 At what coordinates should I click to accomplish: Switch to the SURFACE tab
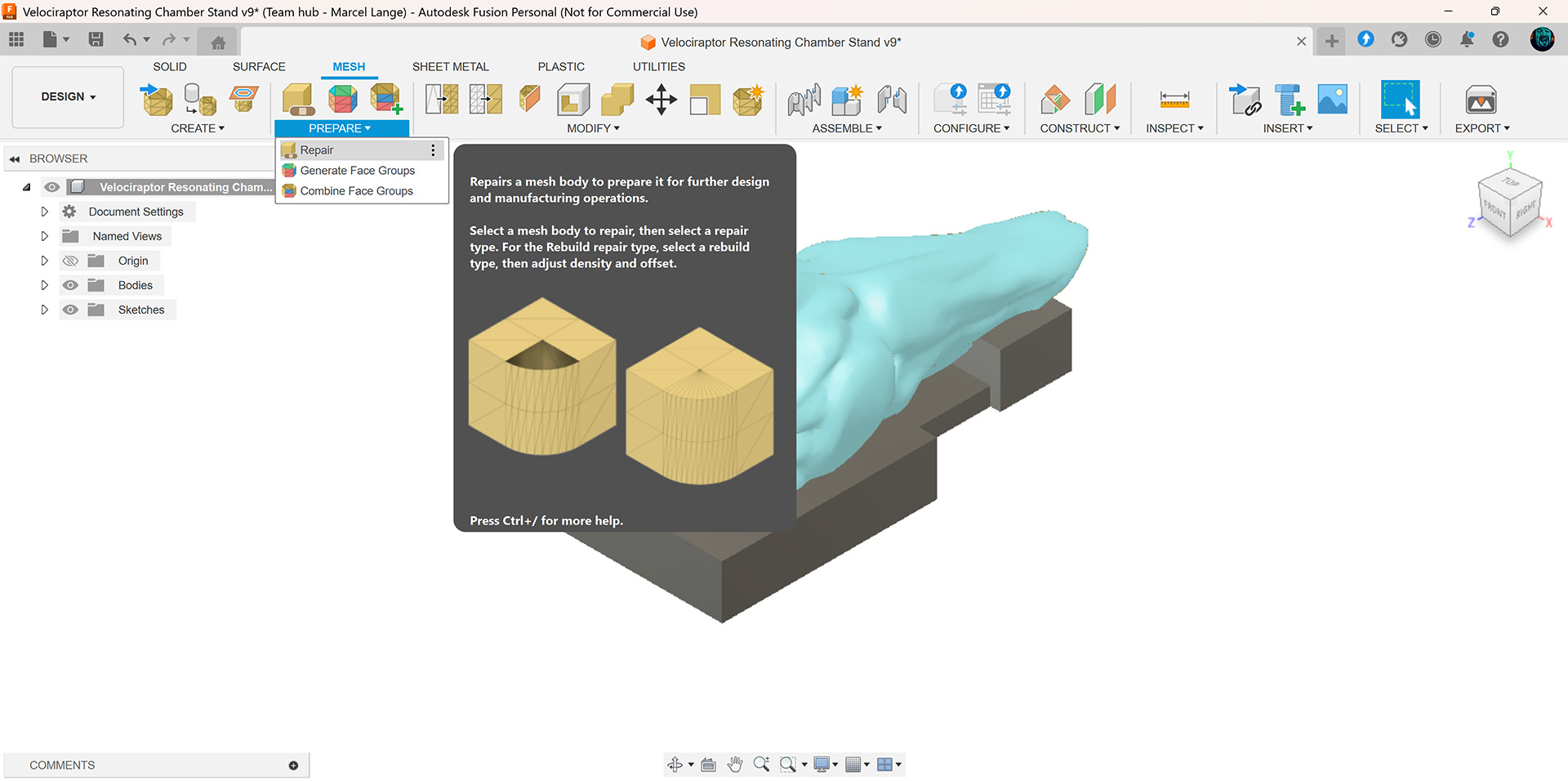[259, 67]
